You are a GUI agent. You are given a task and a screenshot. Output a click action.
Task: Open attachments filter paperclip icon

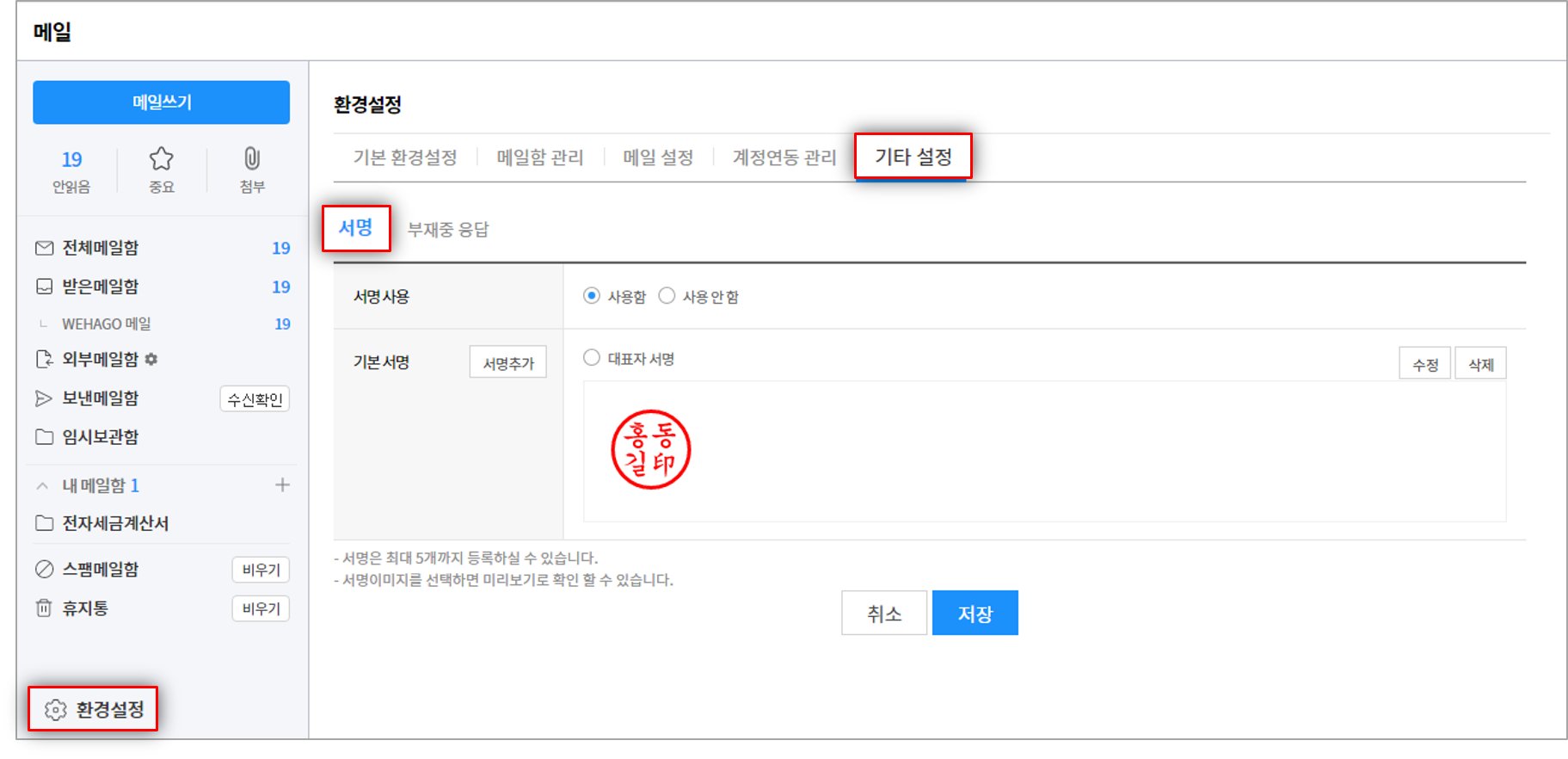[x=251, y=159]
